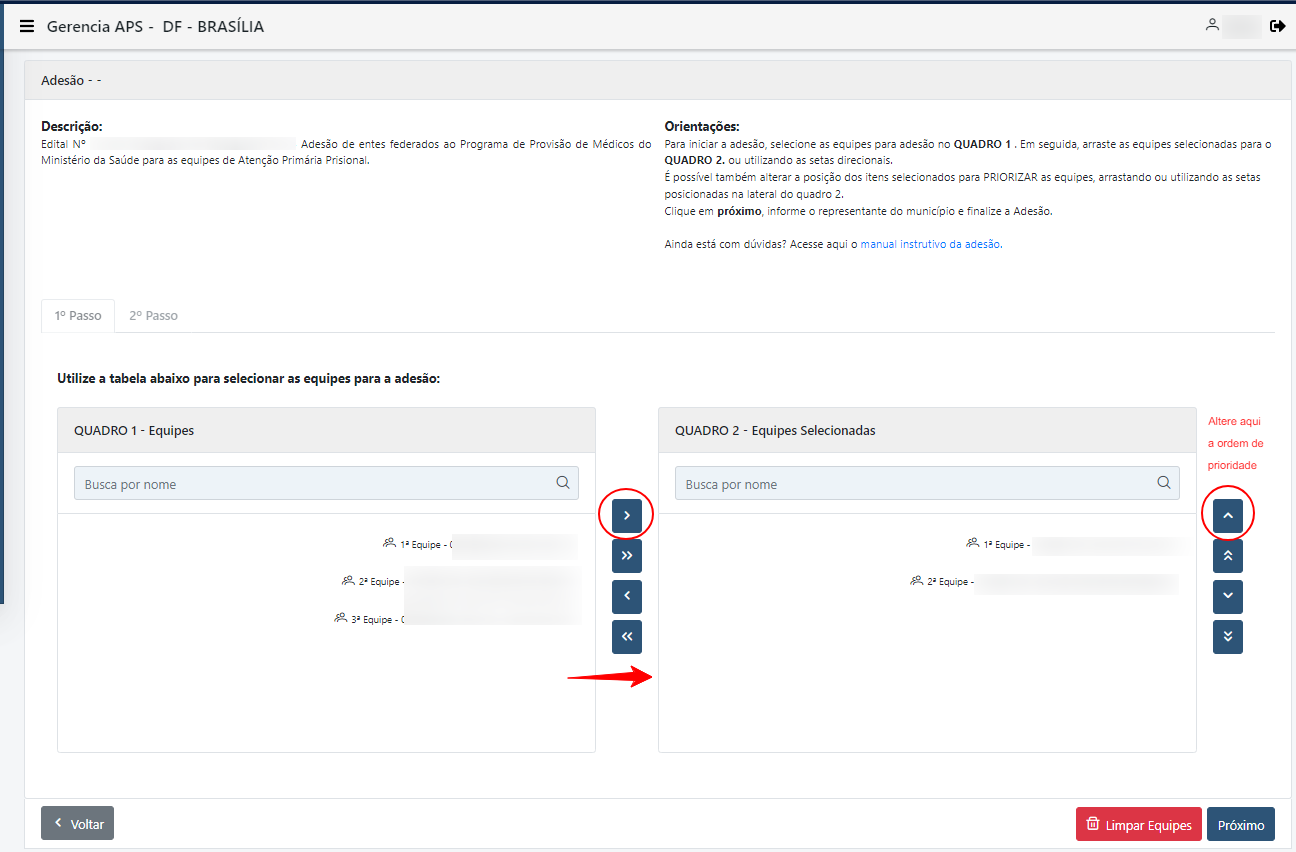The image size is (1296, 852).
Task: Go back with the Voltar button
Action: tap(78, 824)
